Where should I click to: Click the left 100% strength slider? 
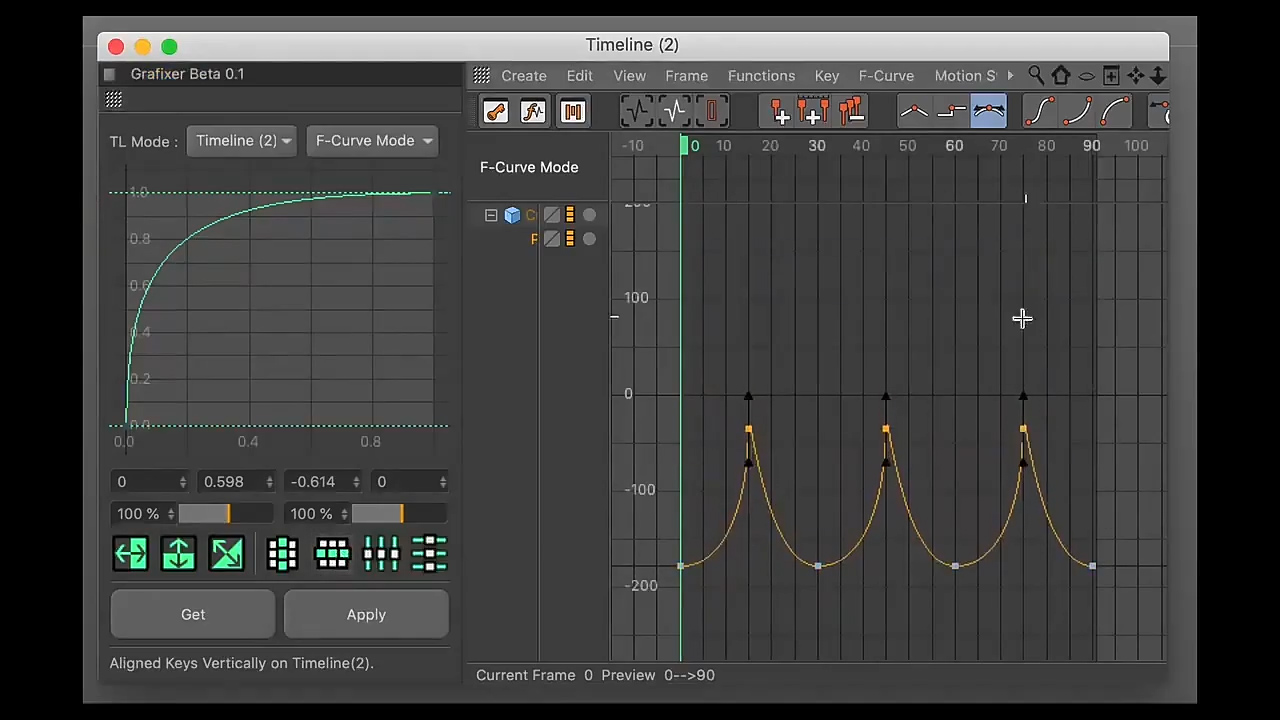pyautogui.click(x=204, y=514)
